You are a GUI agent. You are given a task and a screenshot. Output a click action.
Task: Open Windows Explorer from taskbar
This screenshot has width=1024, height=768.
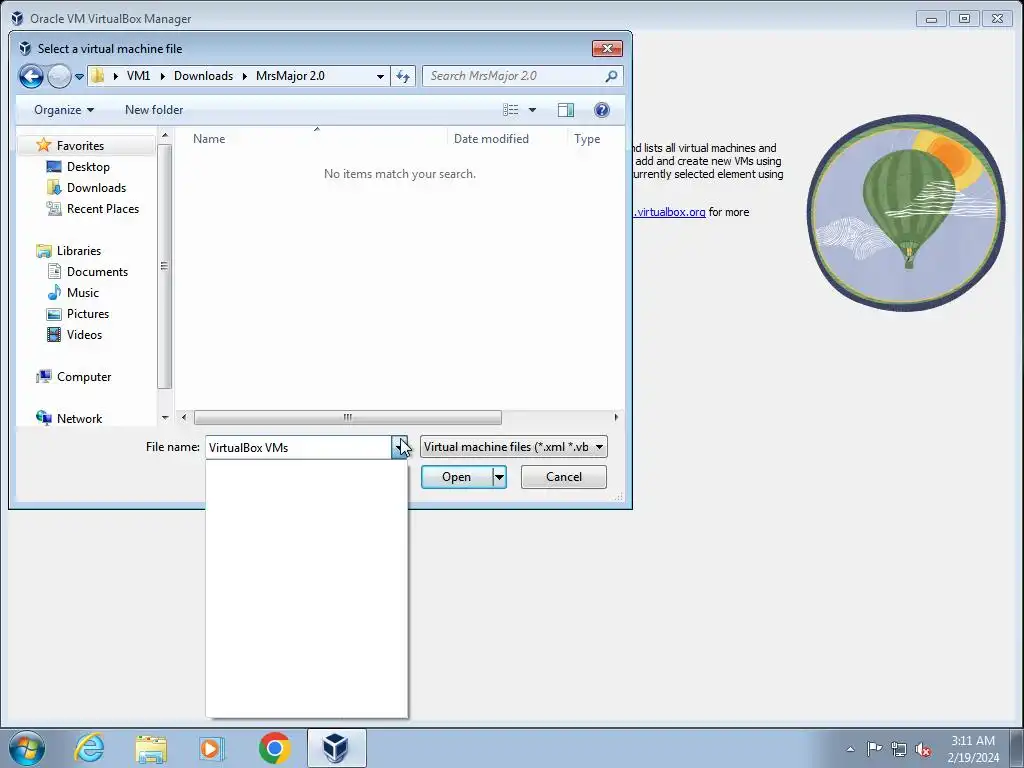click(151, 748)
